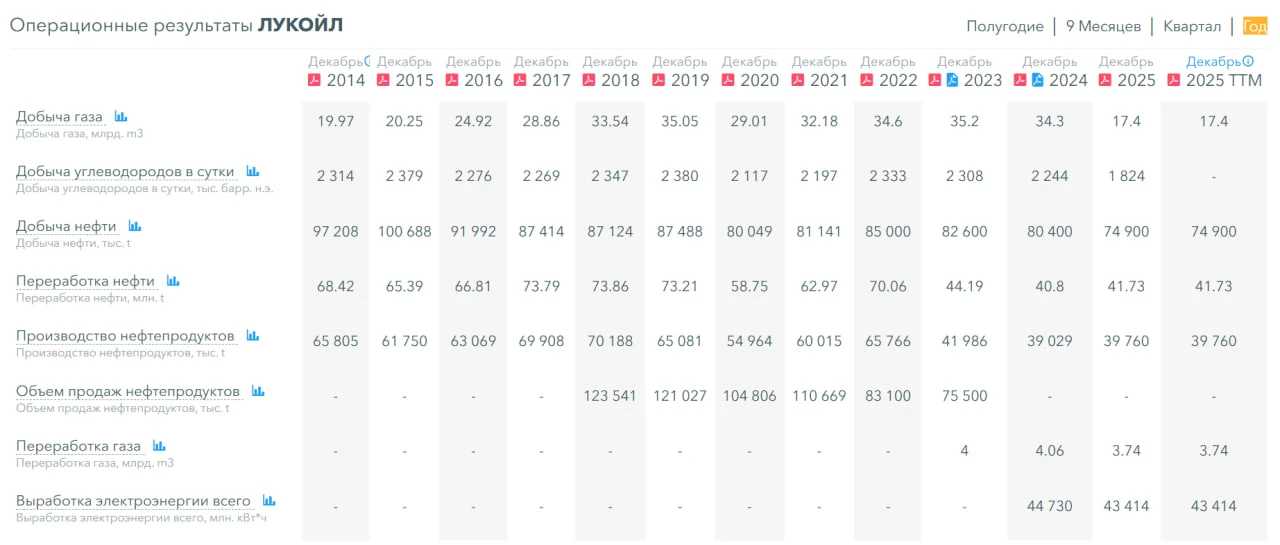Switch to Полугодие period view

click(1004, 26)
